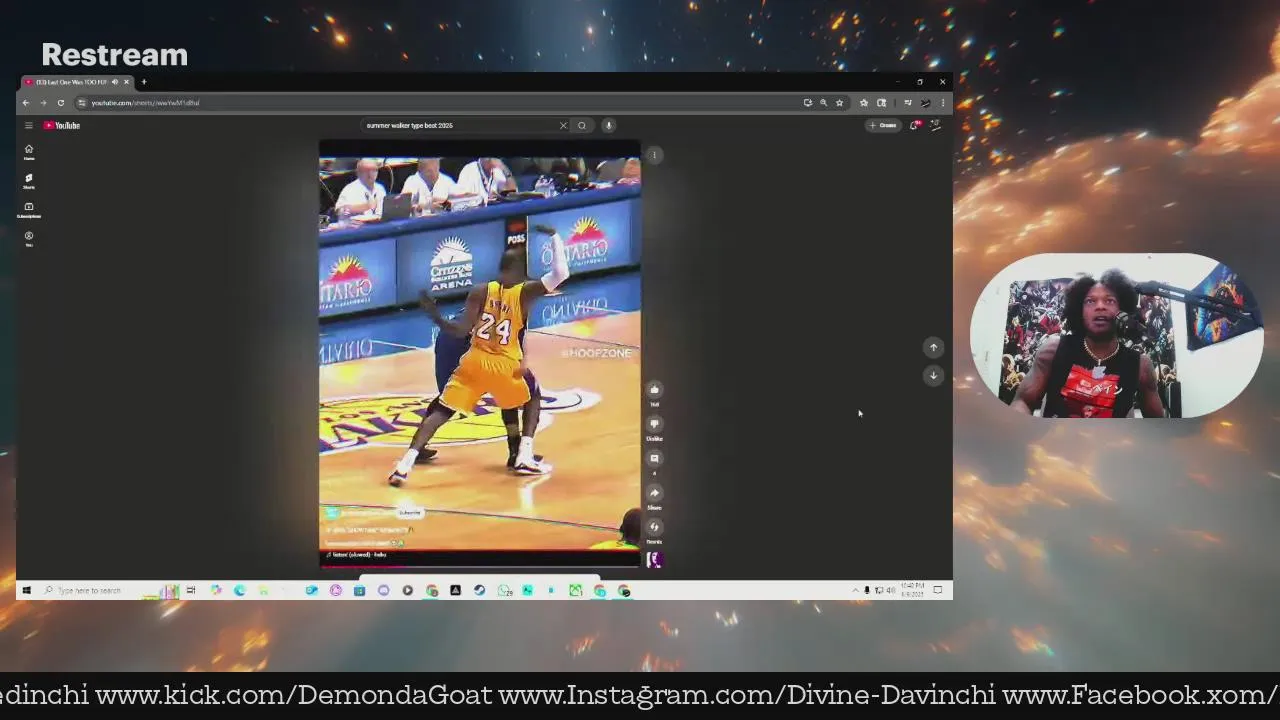
Task: Go to previous Short with up arrow
Action: 933,347
